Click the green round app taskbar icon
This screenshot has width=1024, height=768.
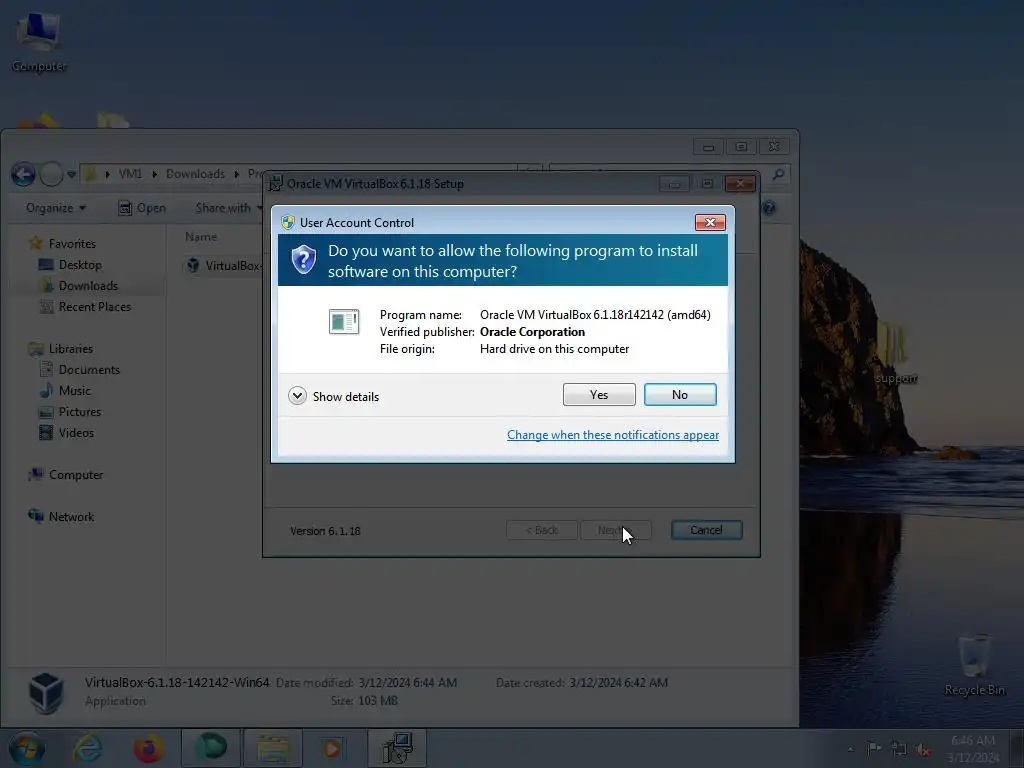point(210,748)
